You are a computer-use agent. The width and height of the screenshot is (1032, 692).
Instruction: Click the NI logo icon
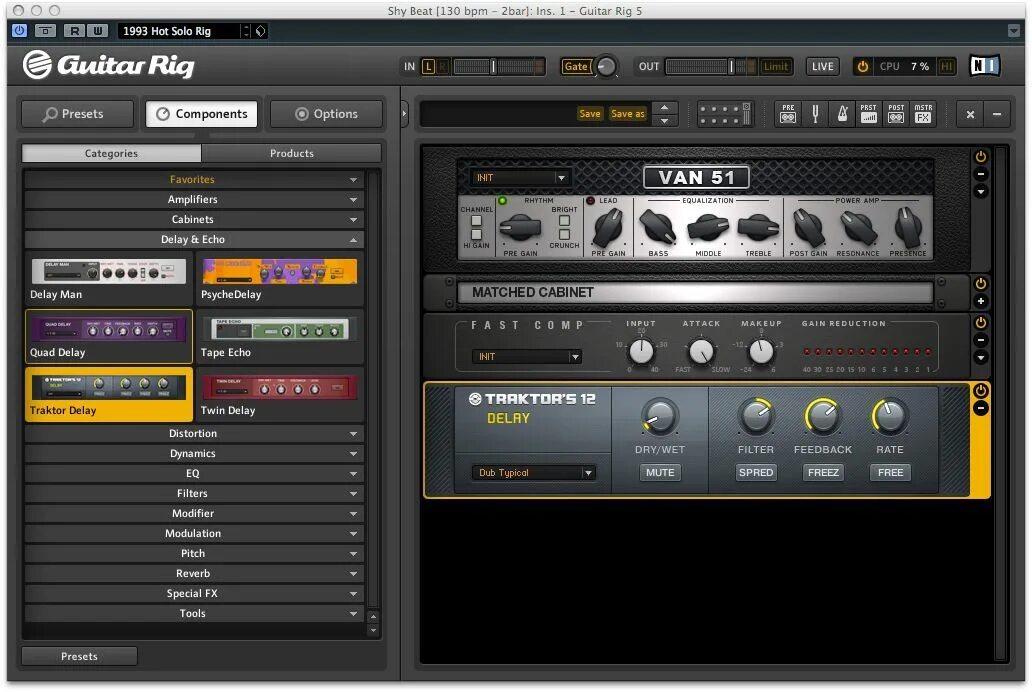tap(985, 66)
